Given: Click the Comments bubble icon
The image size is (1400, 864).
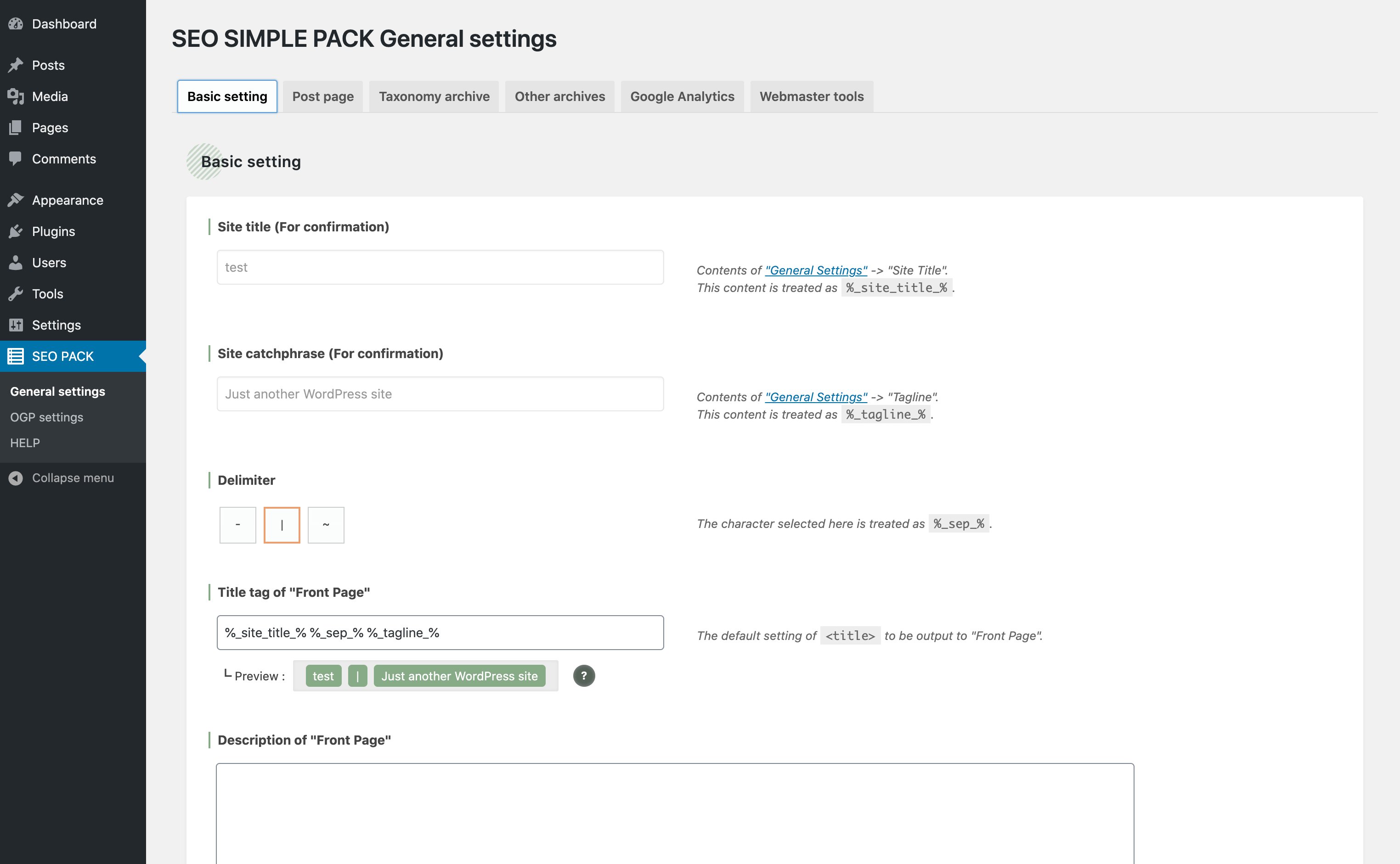Looking at the screenshot, I should coord(16,159).
